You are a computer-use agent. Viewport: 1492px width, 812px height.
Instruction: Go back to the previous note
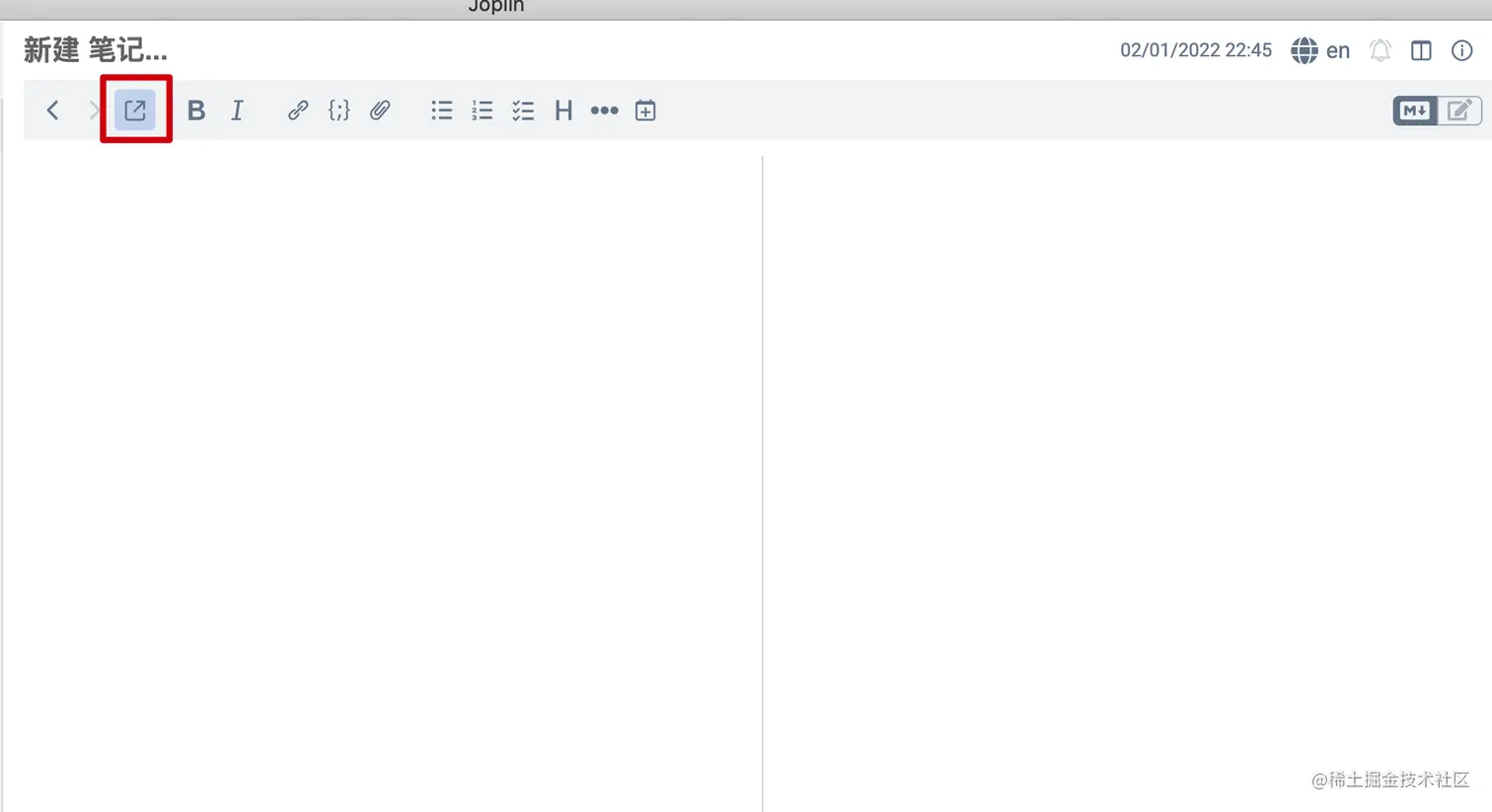(53, 111)
